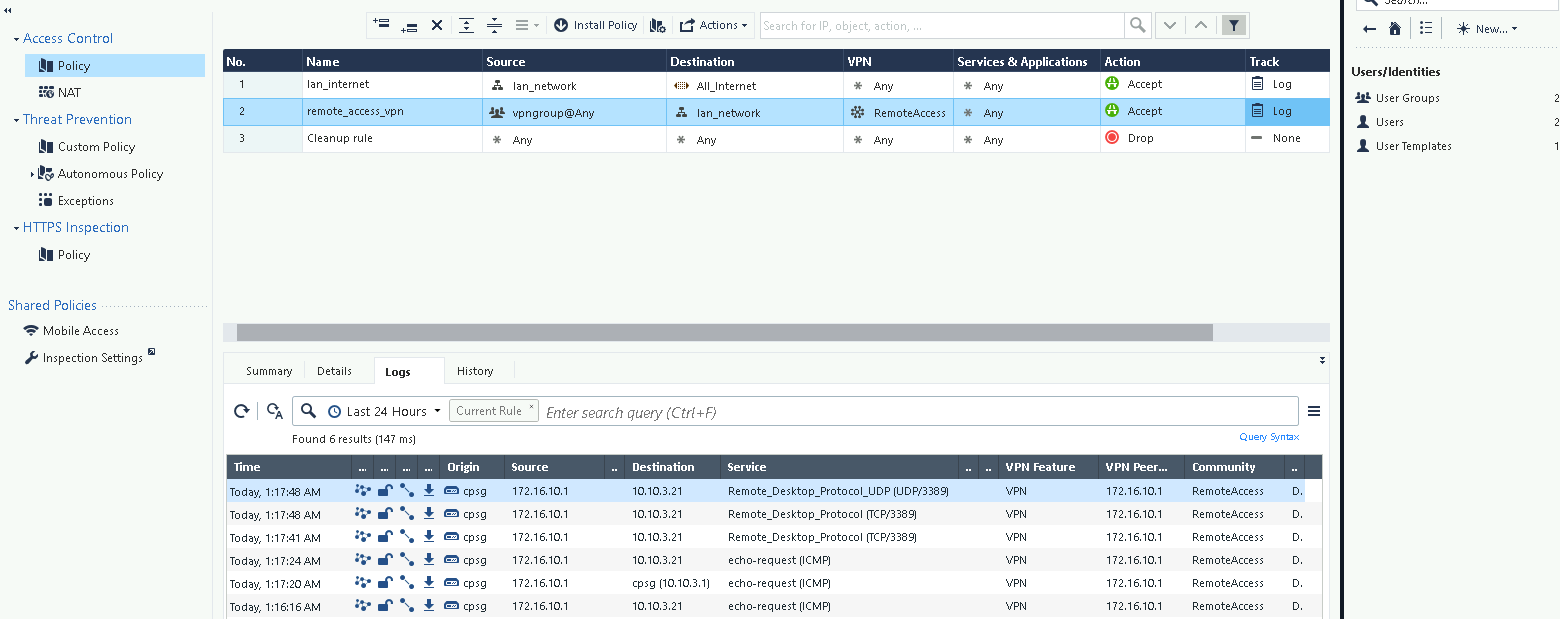This screenshot has height=619, width=1560.
Task: Switch to the Summary tab
Action: coord(269,371)
